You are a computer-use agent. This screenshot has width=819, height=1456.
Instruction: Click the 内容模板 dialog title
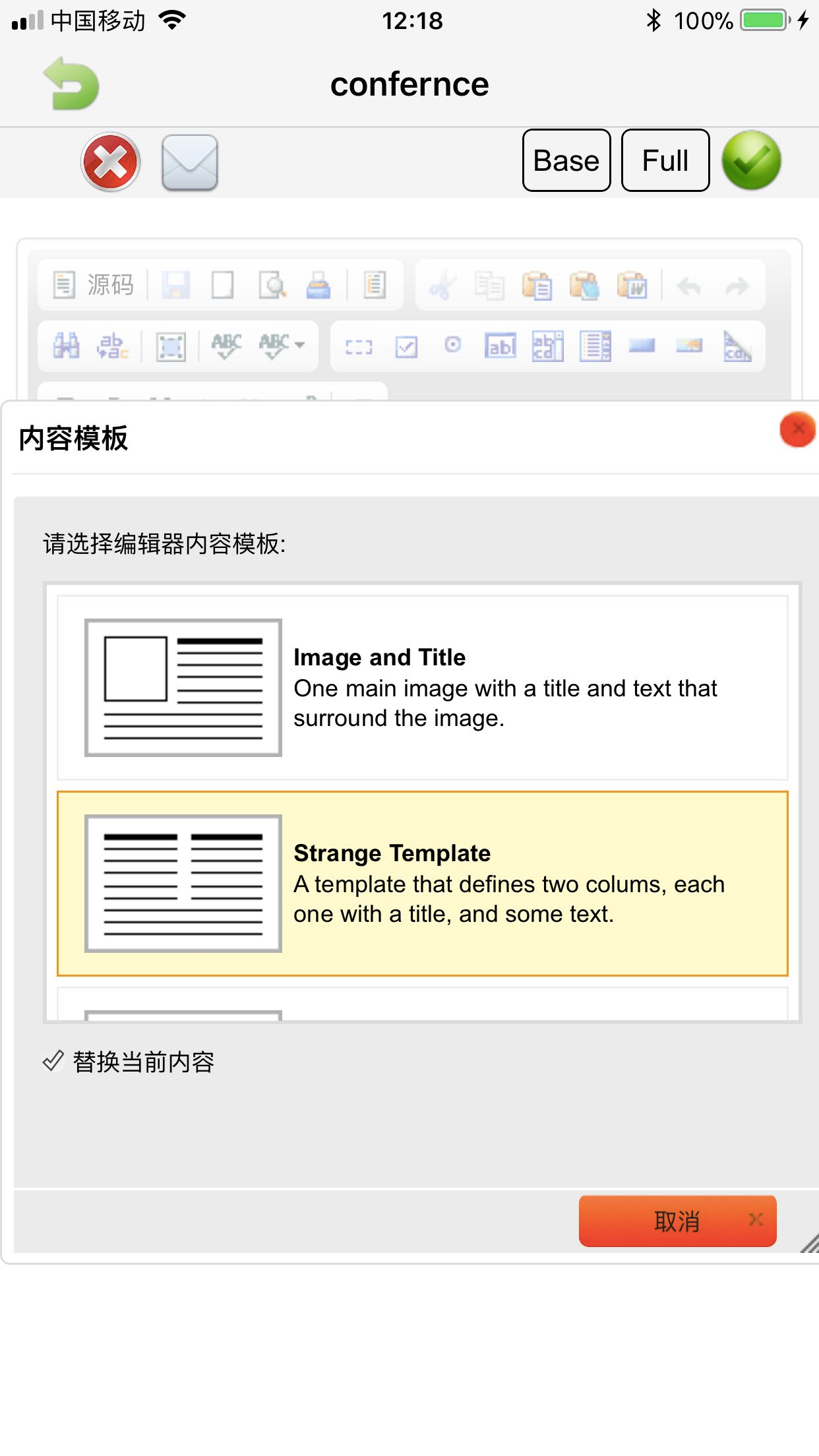pos(73,439)
